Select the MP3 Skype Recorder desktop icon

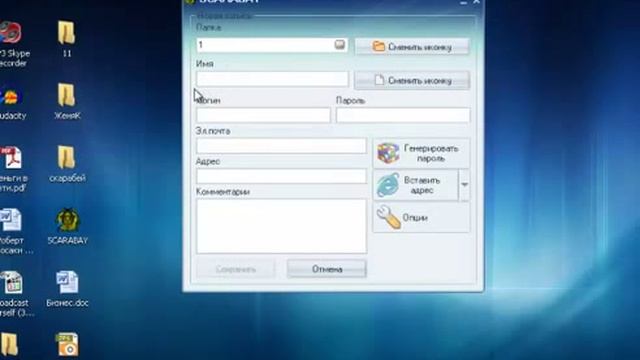click(13, 44)
